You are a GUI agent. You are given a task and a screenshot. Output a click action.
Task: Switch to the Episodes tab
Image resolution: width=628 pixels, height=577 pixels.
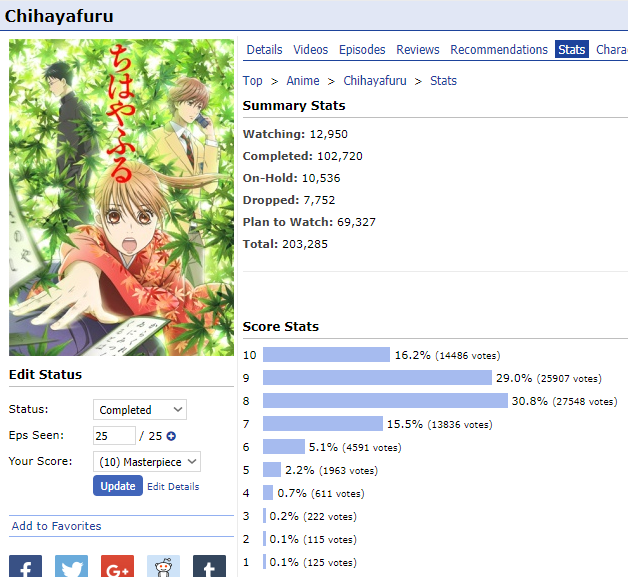[362, 50]
